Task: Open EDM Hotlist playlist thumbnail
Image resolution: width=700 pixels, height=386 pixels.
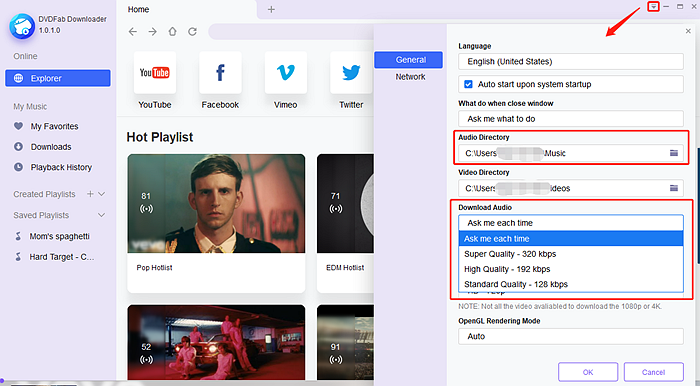Action: (345, 203)
